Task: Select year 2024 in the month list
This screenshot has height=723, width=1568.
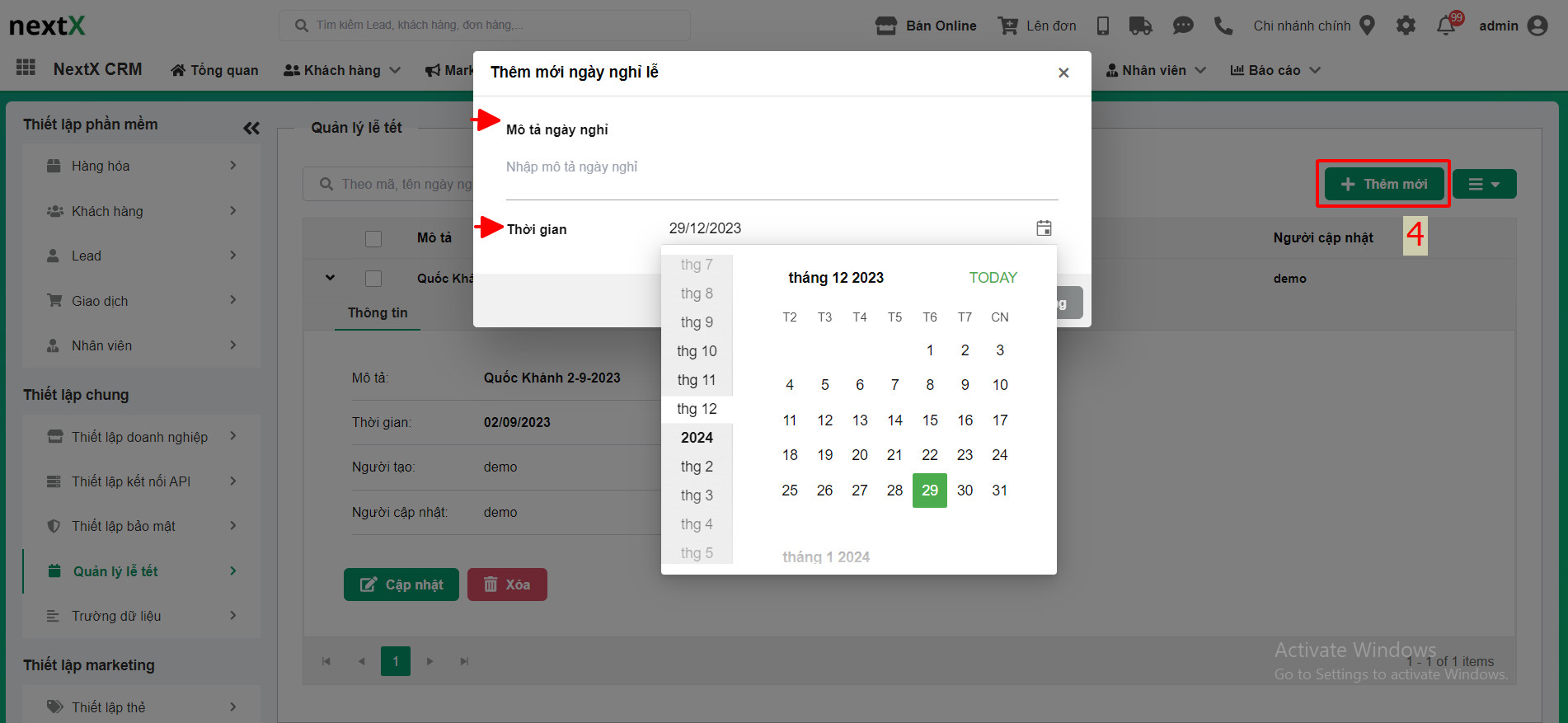Action: pyautogui.click(x=697, y=438)
